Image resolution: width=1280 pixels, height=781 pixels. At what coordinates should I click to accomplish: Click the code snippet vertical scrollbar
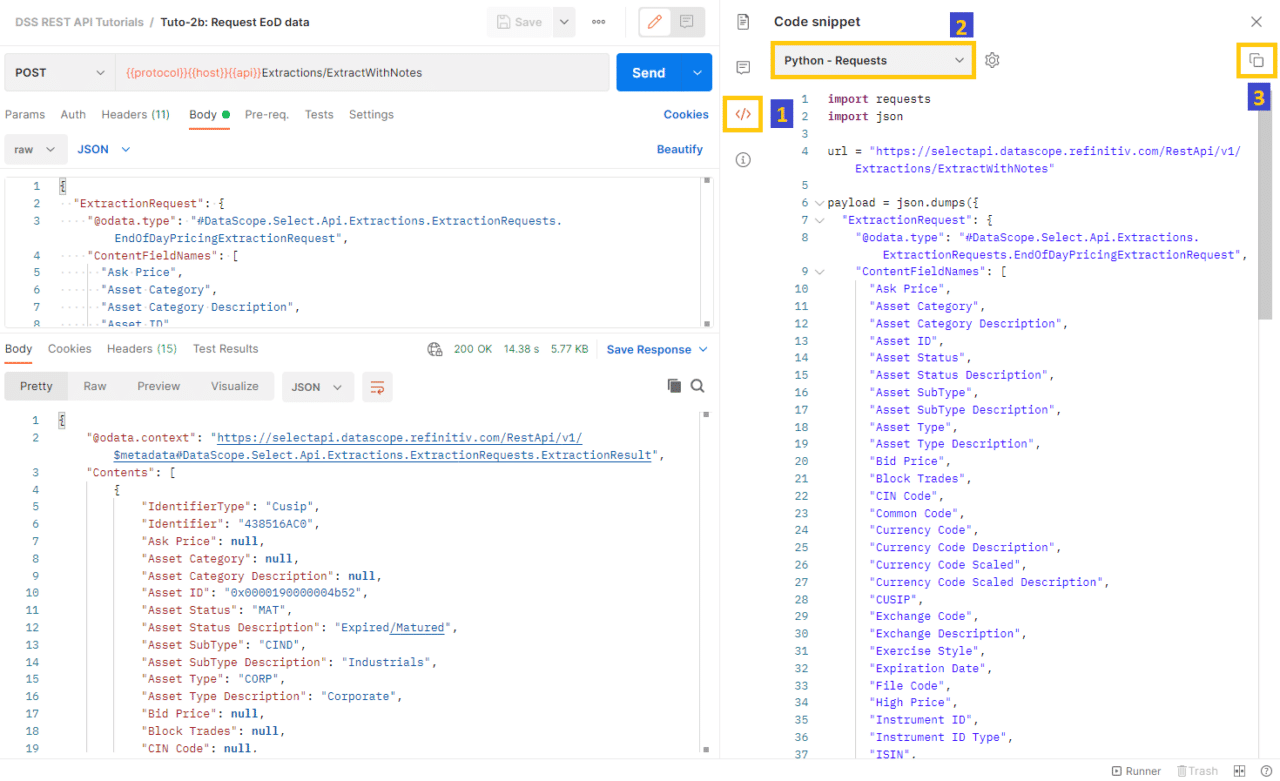tap(1264, 205)
